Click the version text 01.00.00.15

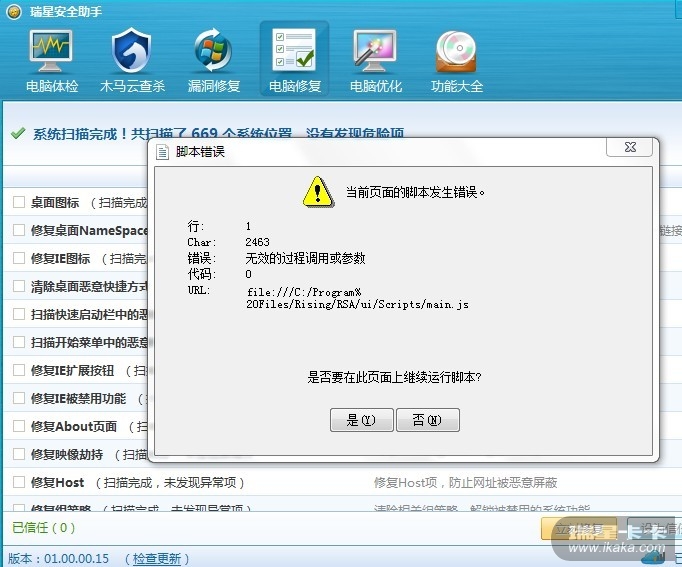pyautogui.click(x=77, y=558)
